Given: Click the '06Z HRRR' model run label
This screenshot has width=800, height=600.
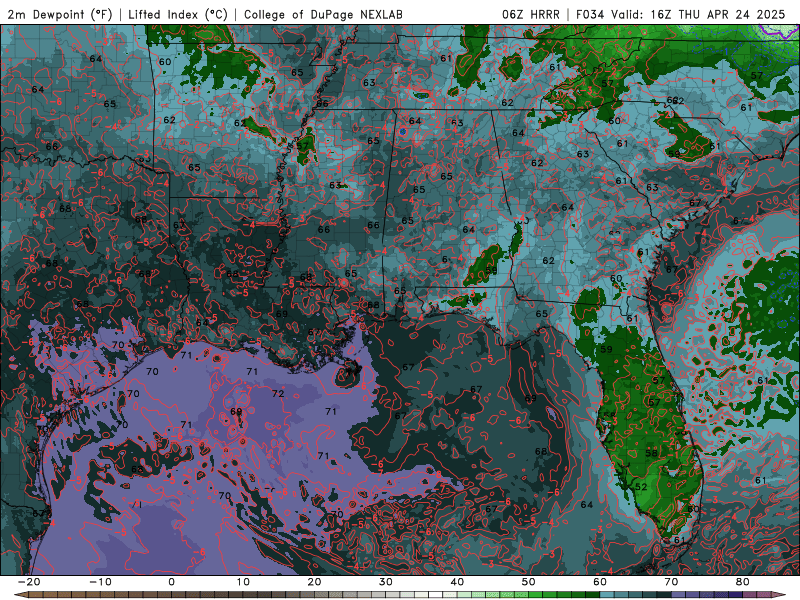Looking at the screenshot, I should (531, 14).
